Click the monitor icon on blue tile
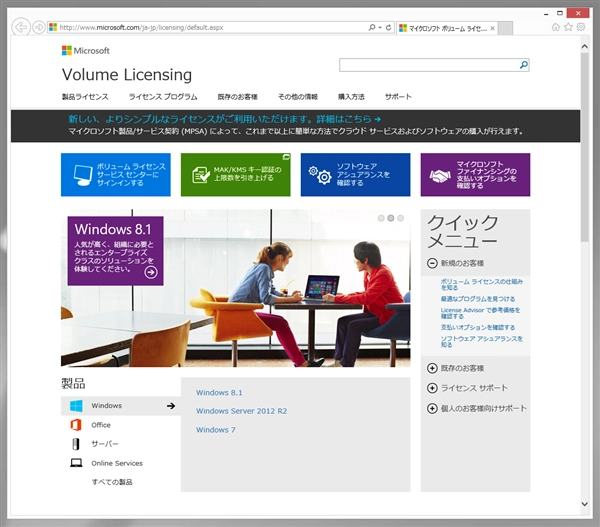Screen dimensions: 600x527 [x=83, y=175]
